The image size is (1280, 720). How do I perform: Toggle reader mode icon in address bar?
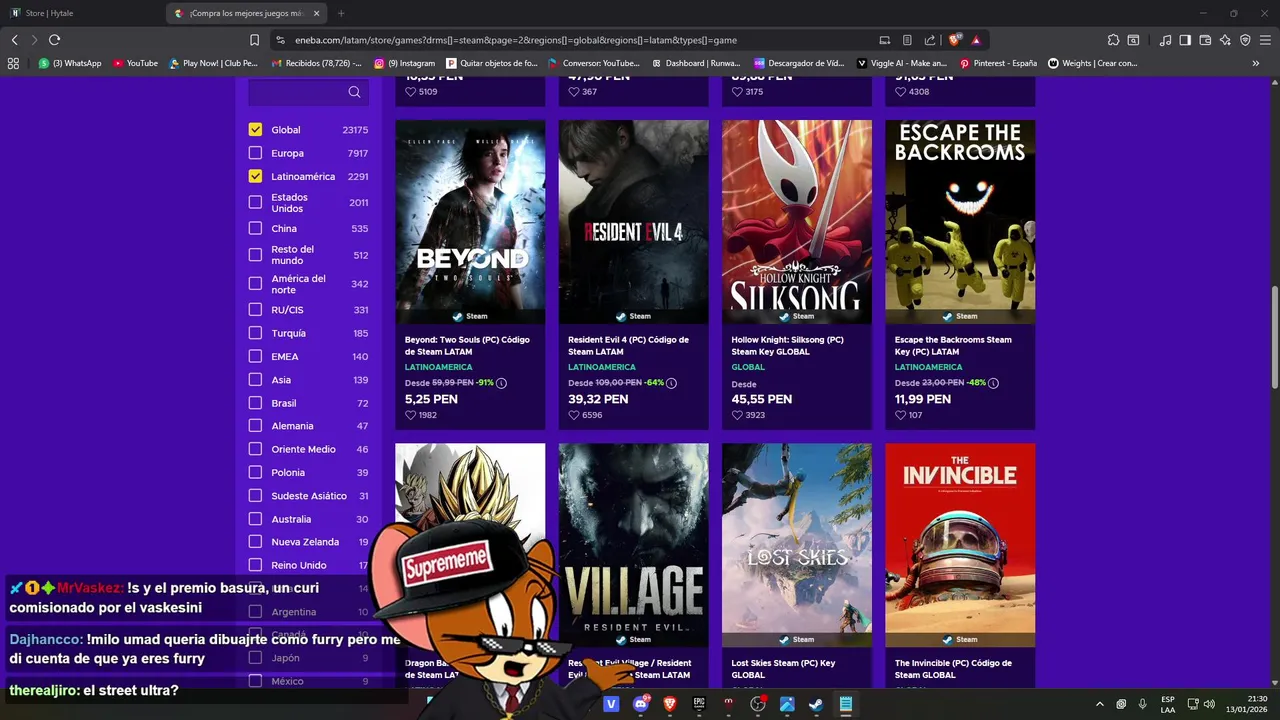[x=907, y=40]
